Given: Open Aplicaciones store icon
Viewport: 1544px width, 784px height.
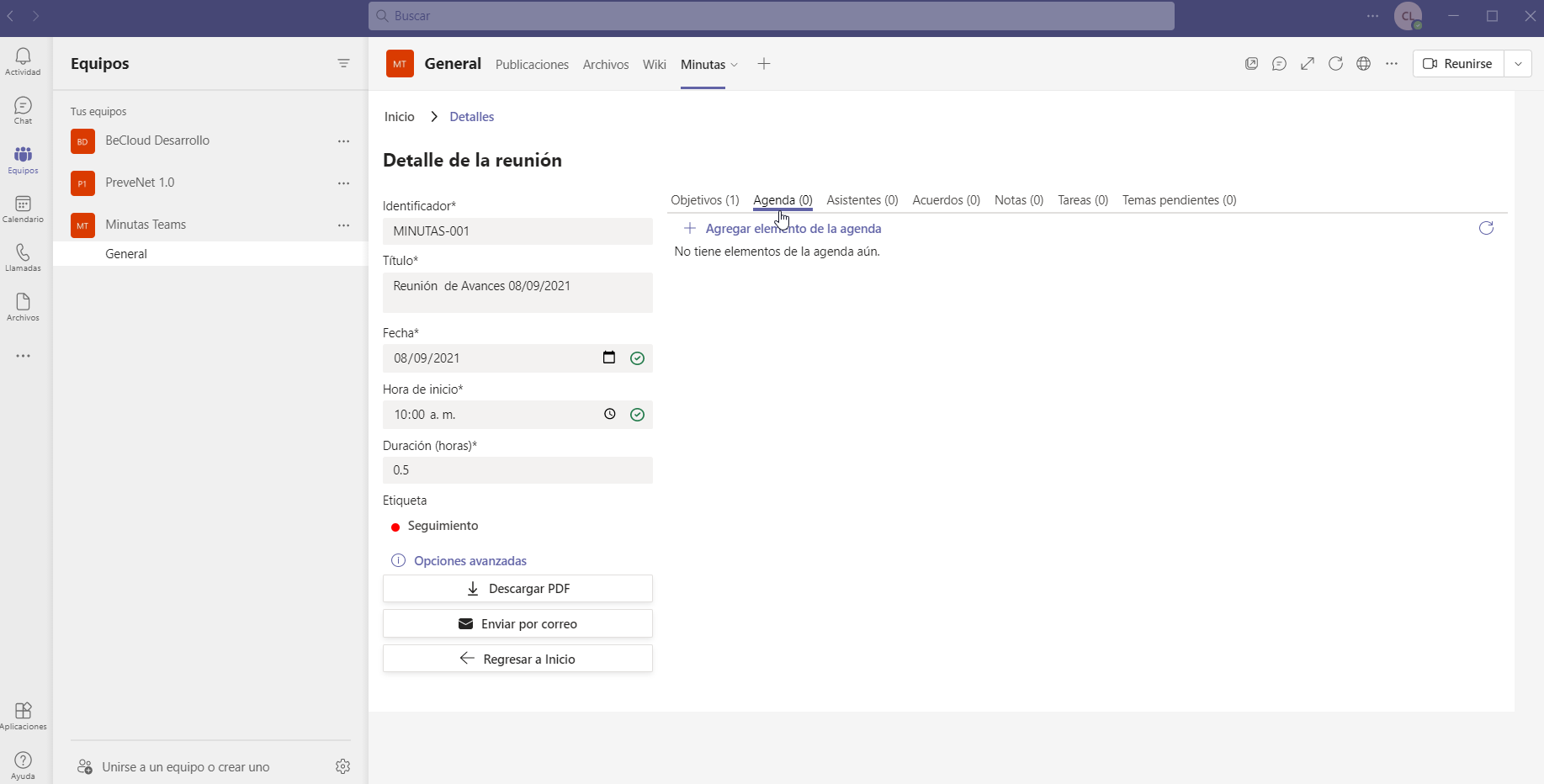Looking at the screenshot, I should point(23,716).
